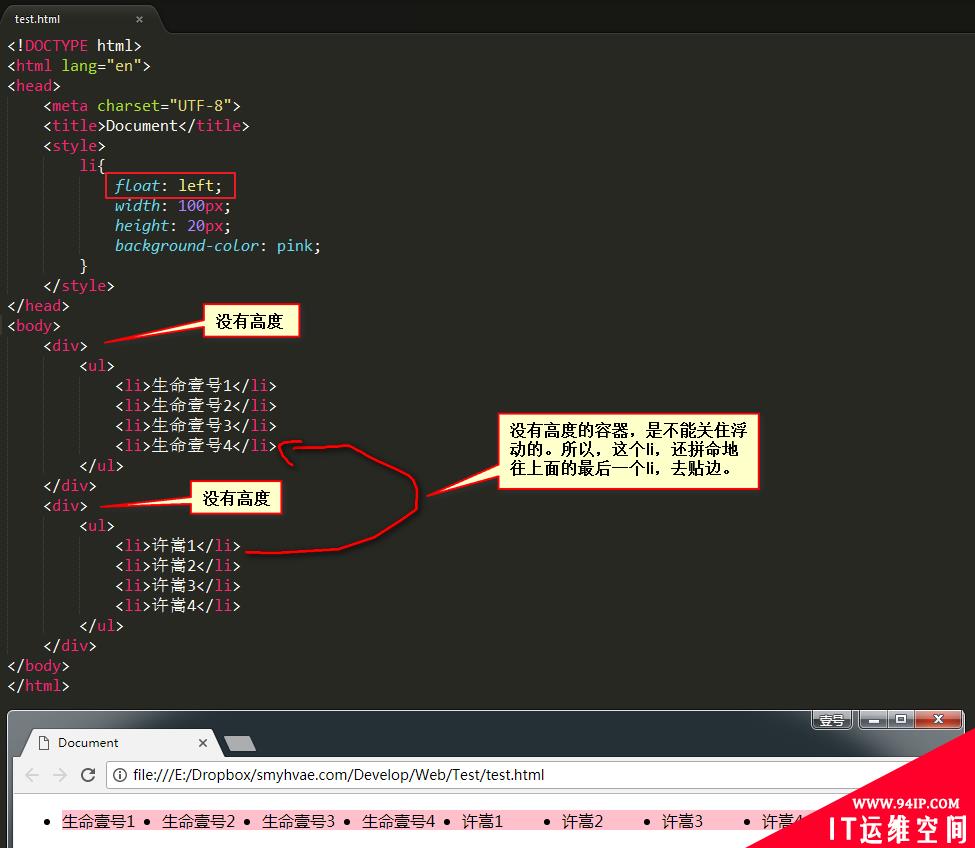The height and width of the screenshot is (848, 975).
Task: Click the float: left; declaration
Action: (x=168, y=185)
